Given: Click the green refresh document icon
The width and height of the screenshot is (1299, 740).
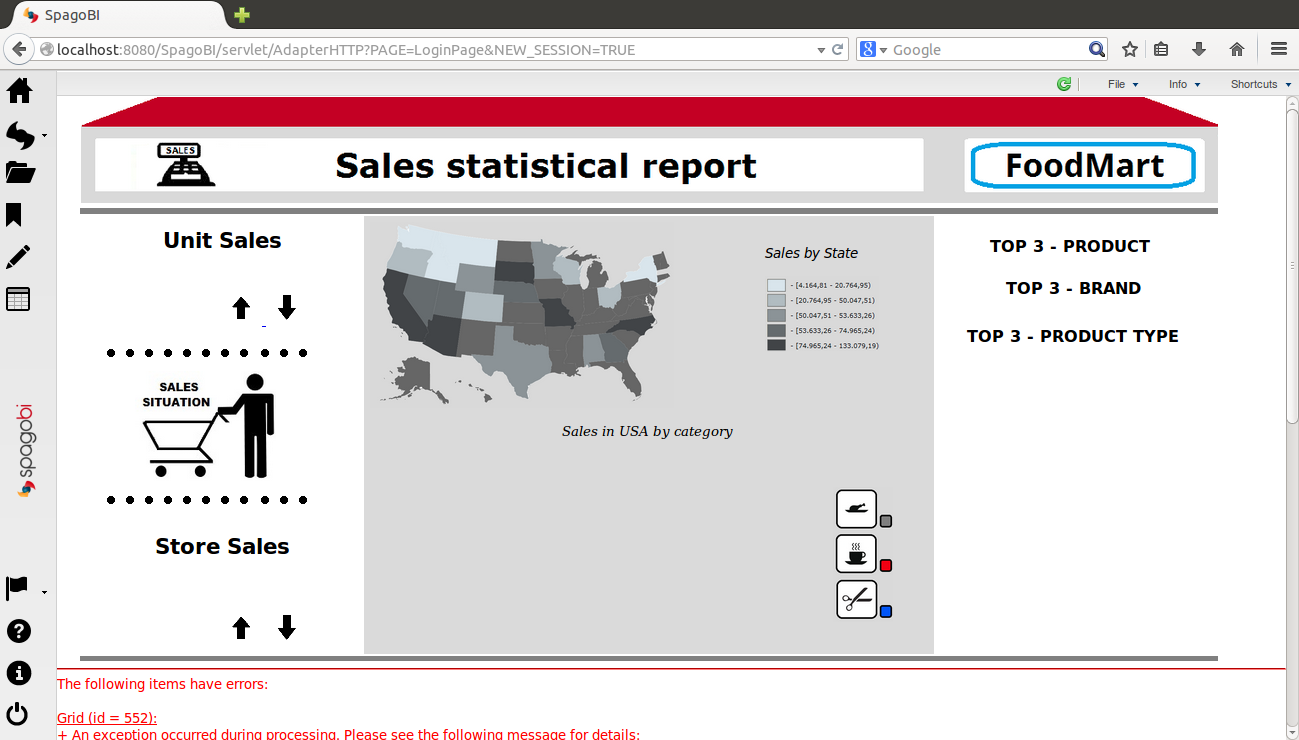Looking at the screenshot, I should (x=1064, y=84).
